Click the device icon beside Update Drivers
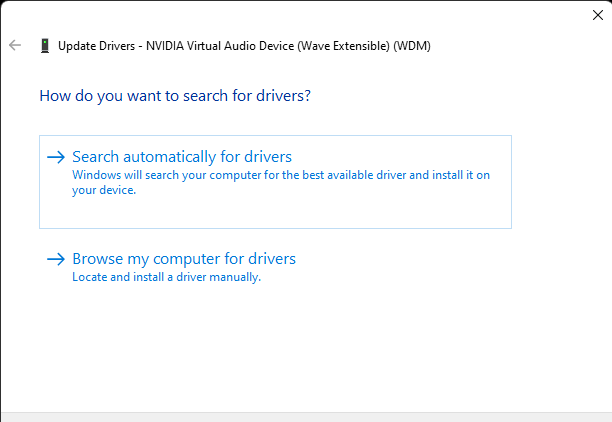The height and width of the screenshot is (422, 612). coord(44,45)
